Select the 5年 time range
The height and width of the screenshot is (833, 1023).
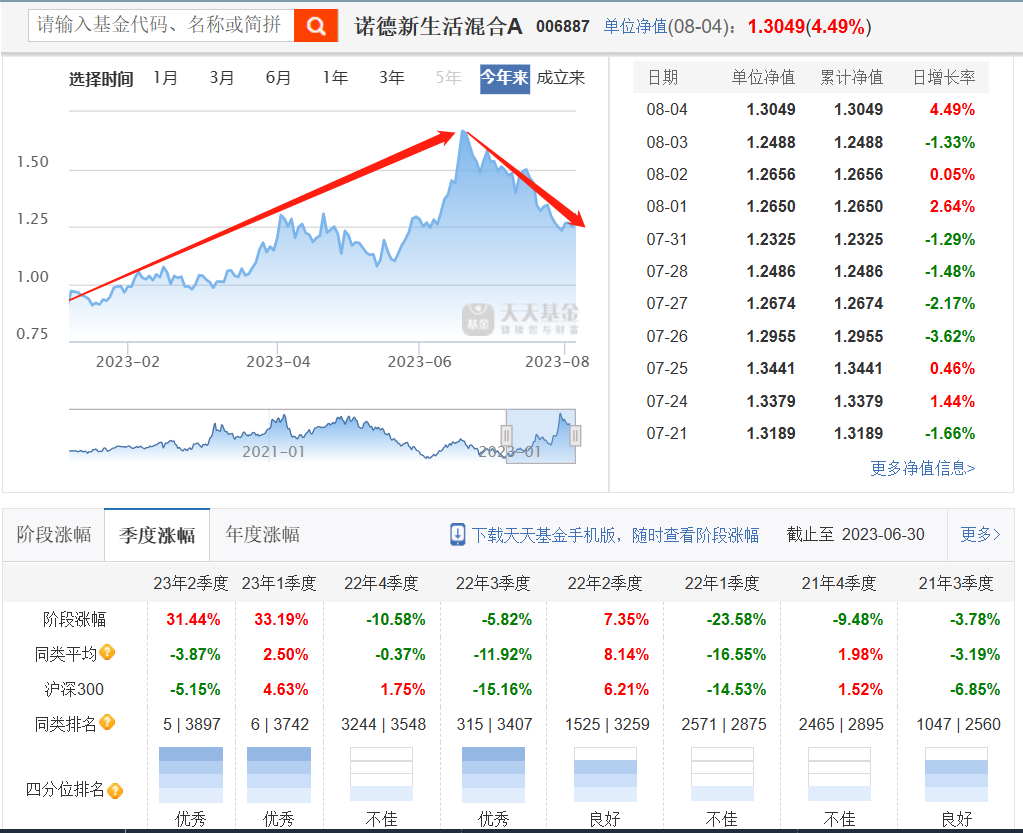[448, 78]
